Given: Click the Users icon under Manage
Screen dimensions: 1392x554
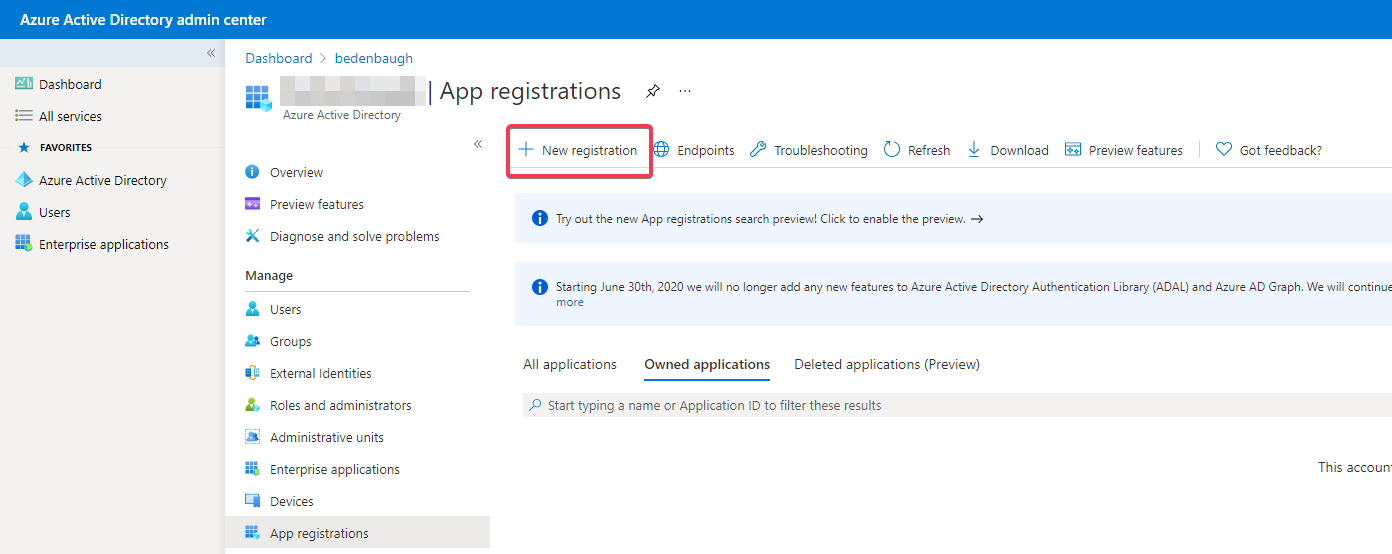Looking at the screenshot, I should pyautogui.click(x=252, y=309).
